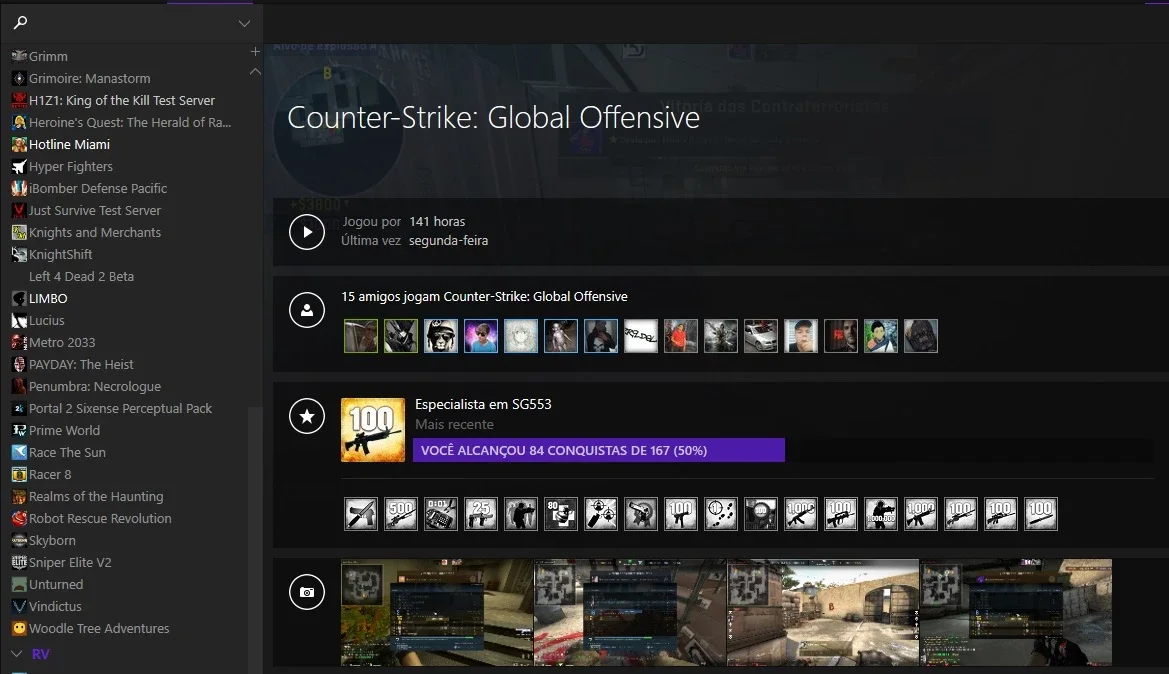
Task: Open the anime sketch friend avatar
Action: pyautogui.click(x=520, y=336)
